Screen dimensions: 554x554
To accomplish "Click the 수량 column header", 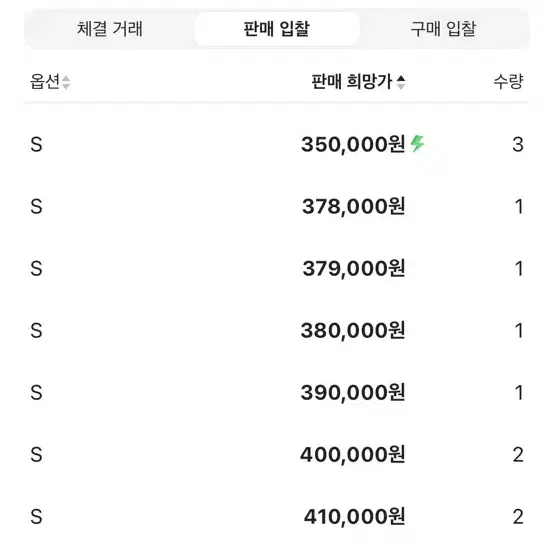I will (x=508, y=82).
